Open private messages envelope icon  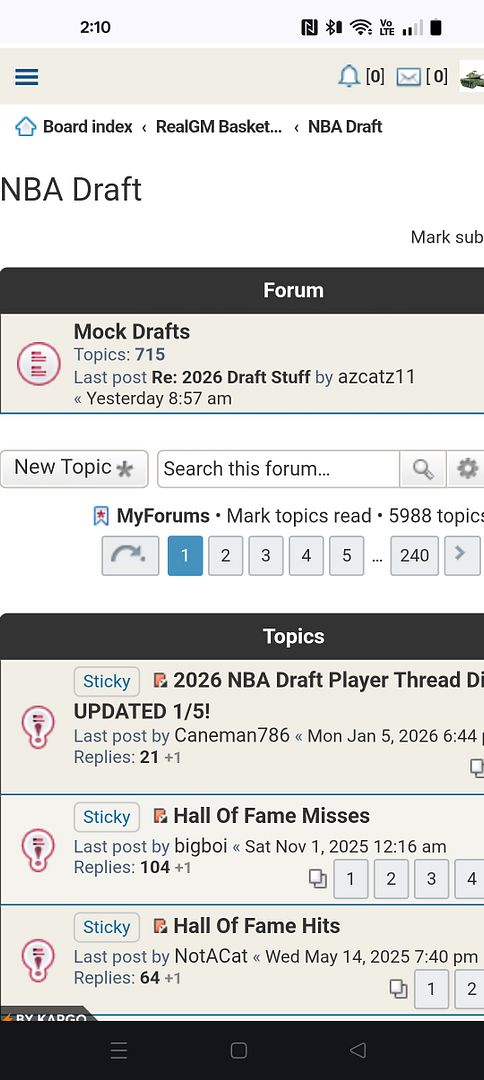click(x=408, y=77)
